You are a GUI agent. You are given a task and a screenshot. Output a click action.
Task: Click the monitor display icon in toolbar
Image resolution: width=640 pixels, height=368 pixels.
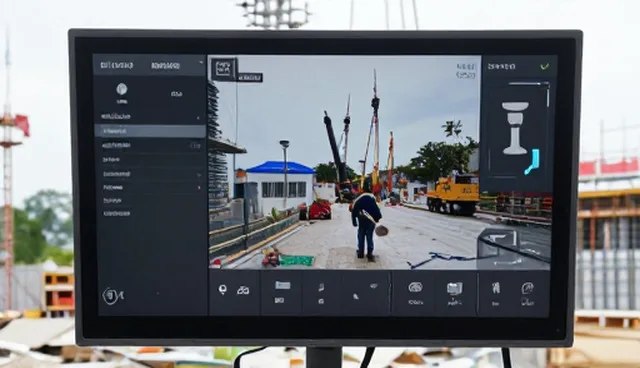tap(454, 288)
